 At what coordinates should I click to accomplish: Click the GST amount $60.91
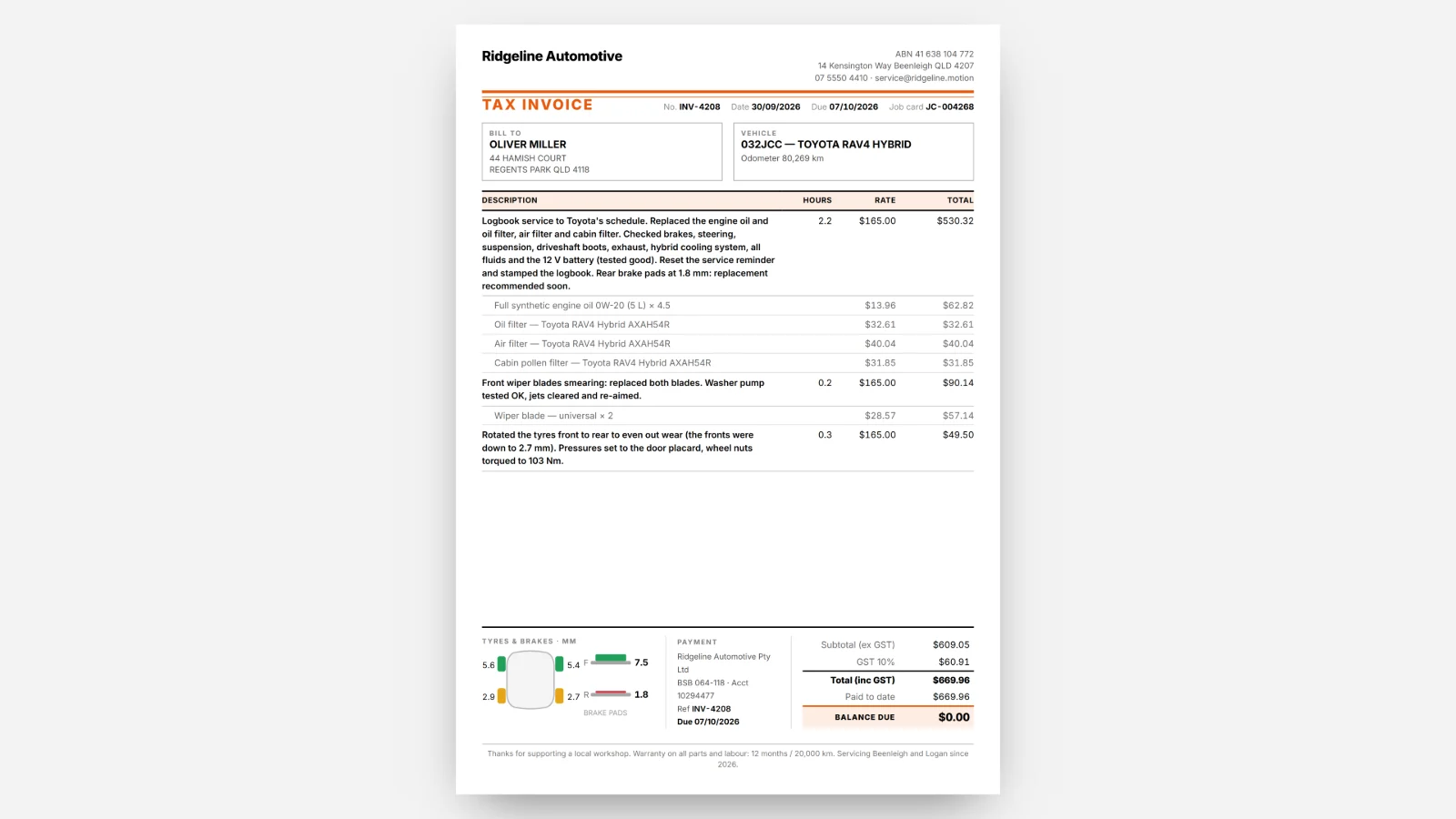tap(955, 662)
